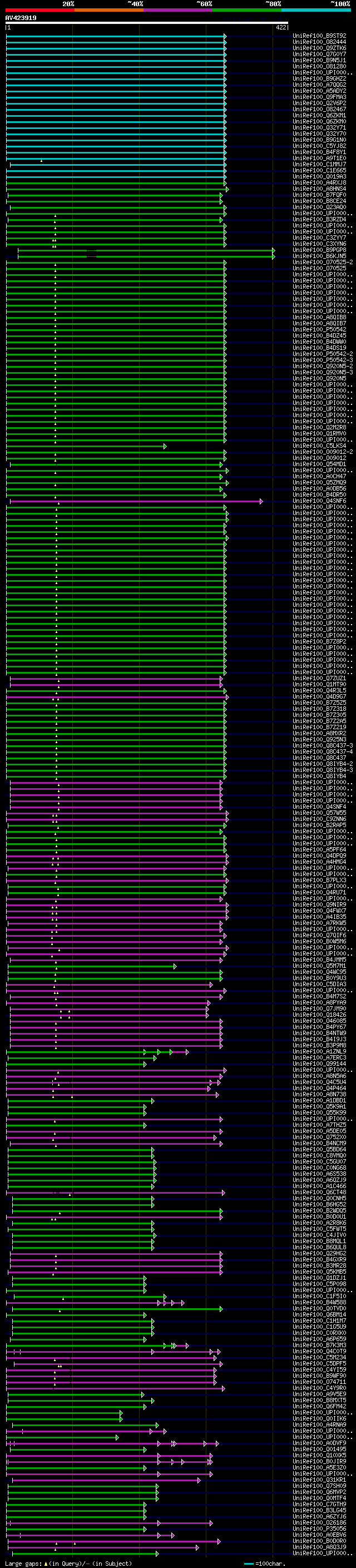Select hit label UniRef100_B2WDQ5
This screenshot has width=356, height=1568.
pyautogui.click(x=319, y=1211)
